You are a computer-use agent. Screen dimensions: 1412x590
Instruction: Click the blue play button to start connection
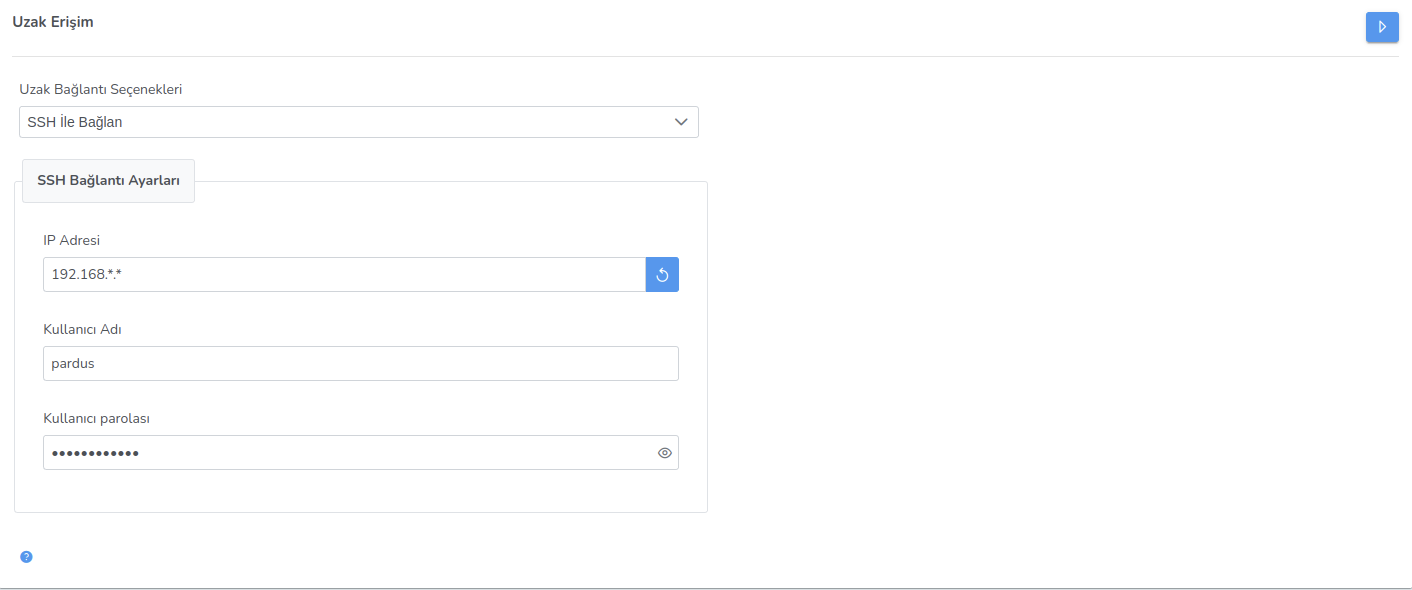pyautogui.click(x=1382, y=27)
